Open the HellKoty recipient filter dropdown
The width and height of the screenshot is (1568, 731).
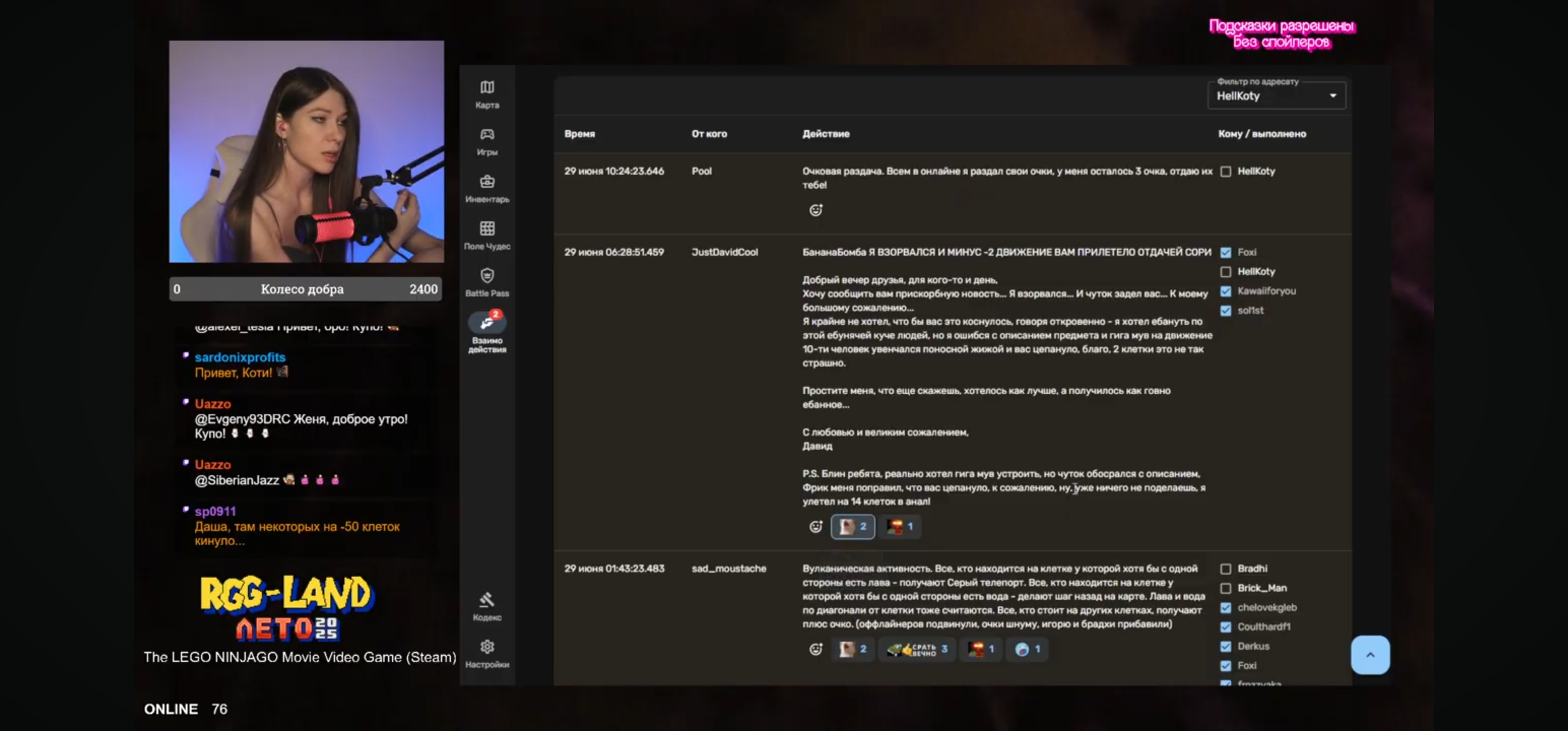(x=1277, y=95)
